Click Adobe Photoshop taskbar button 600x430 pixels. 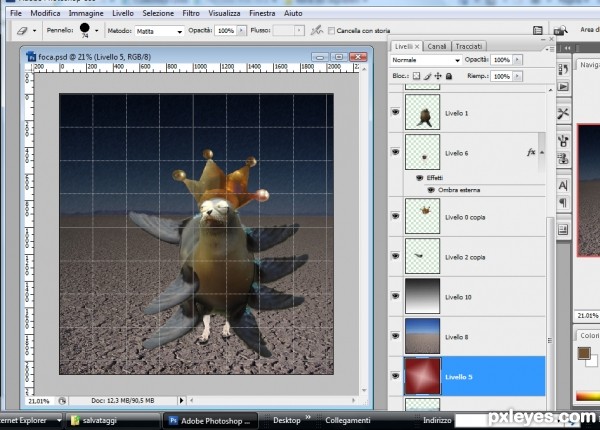click(x=210, y=420)
